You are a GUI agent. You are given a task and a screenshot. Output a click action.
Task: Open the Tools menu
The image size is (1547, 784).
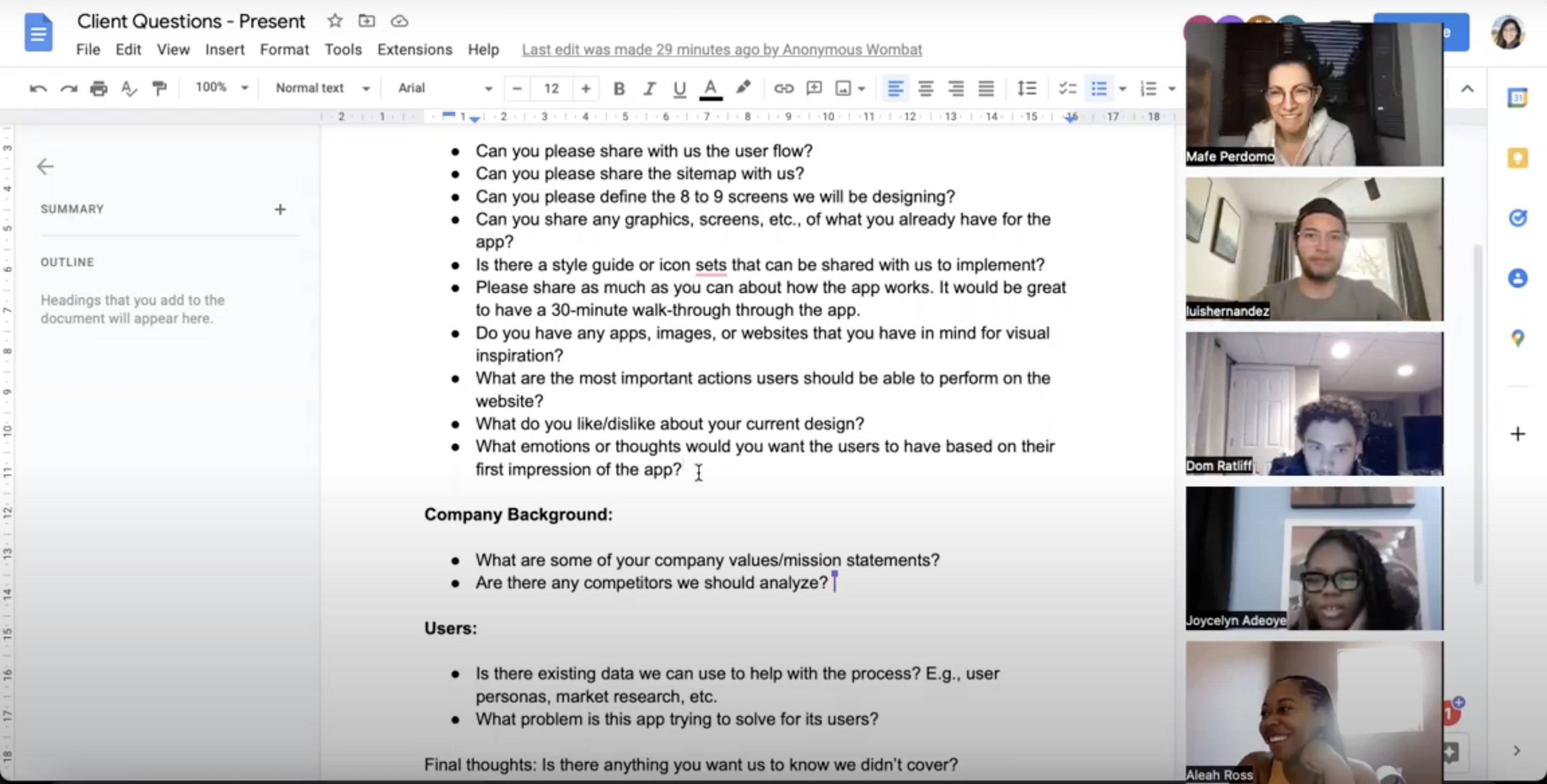coord(343,49)
